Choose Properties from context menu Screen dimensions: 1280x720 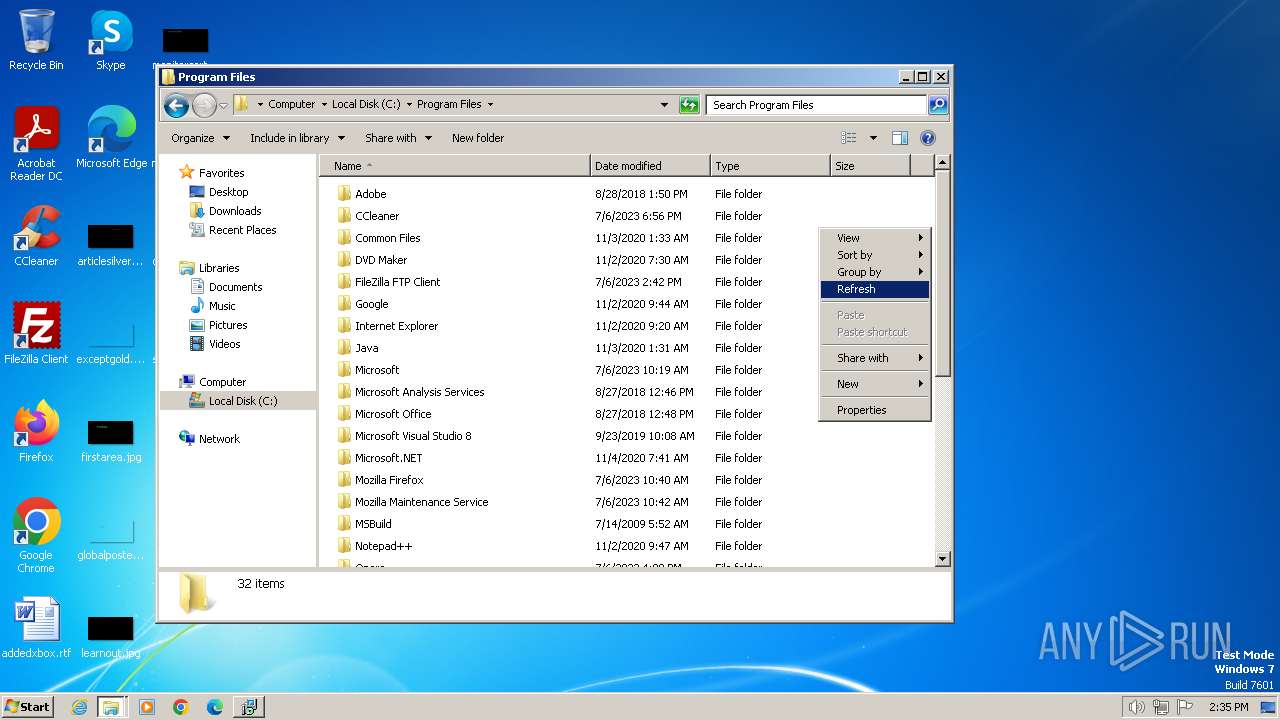click(875, 410)
